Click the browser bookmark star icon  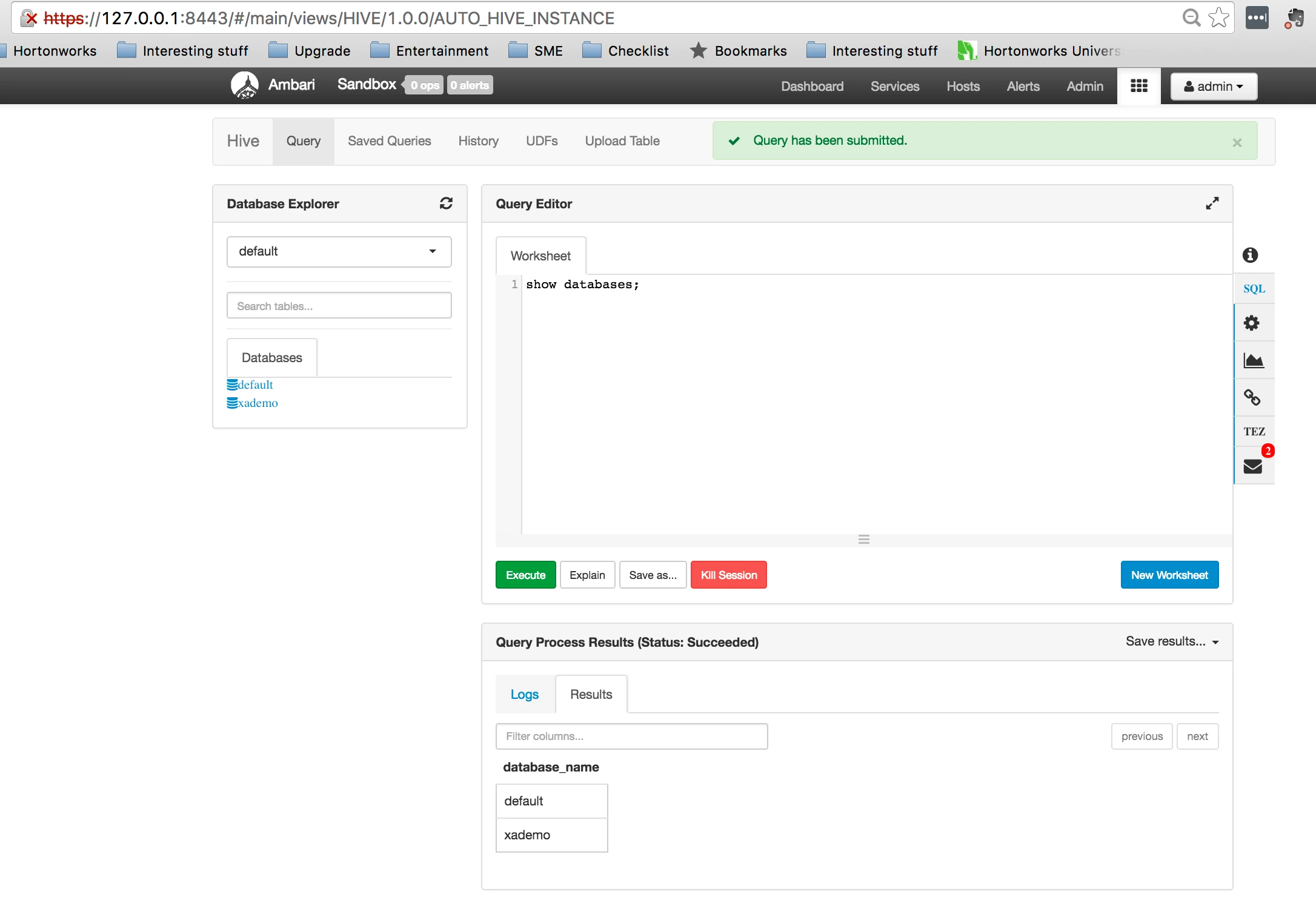tap(1218, 18)
